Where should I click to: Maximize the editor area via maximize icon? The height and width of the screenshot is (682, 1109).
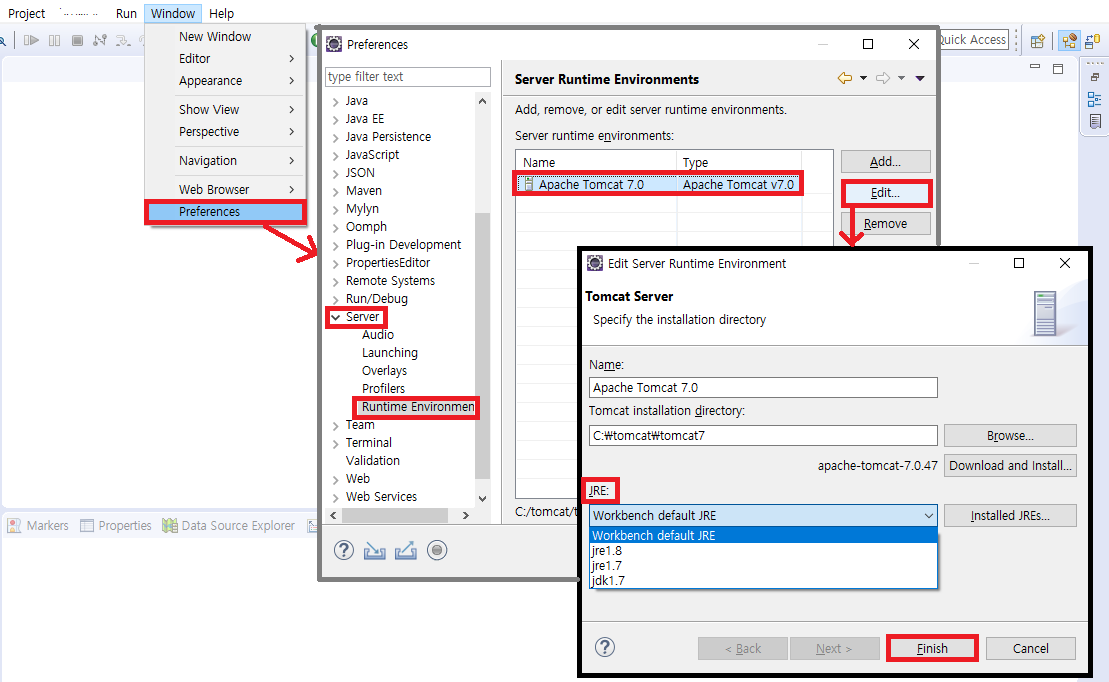pyautogui.click(x=1058, y=69)
